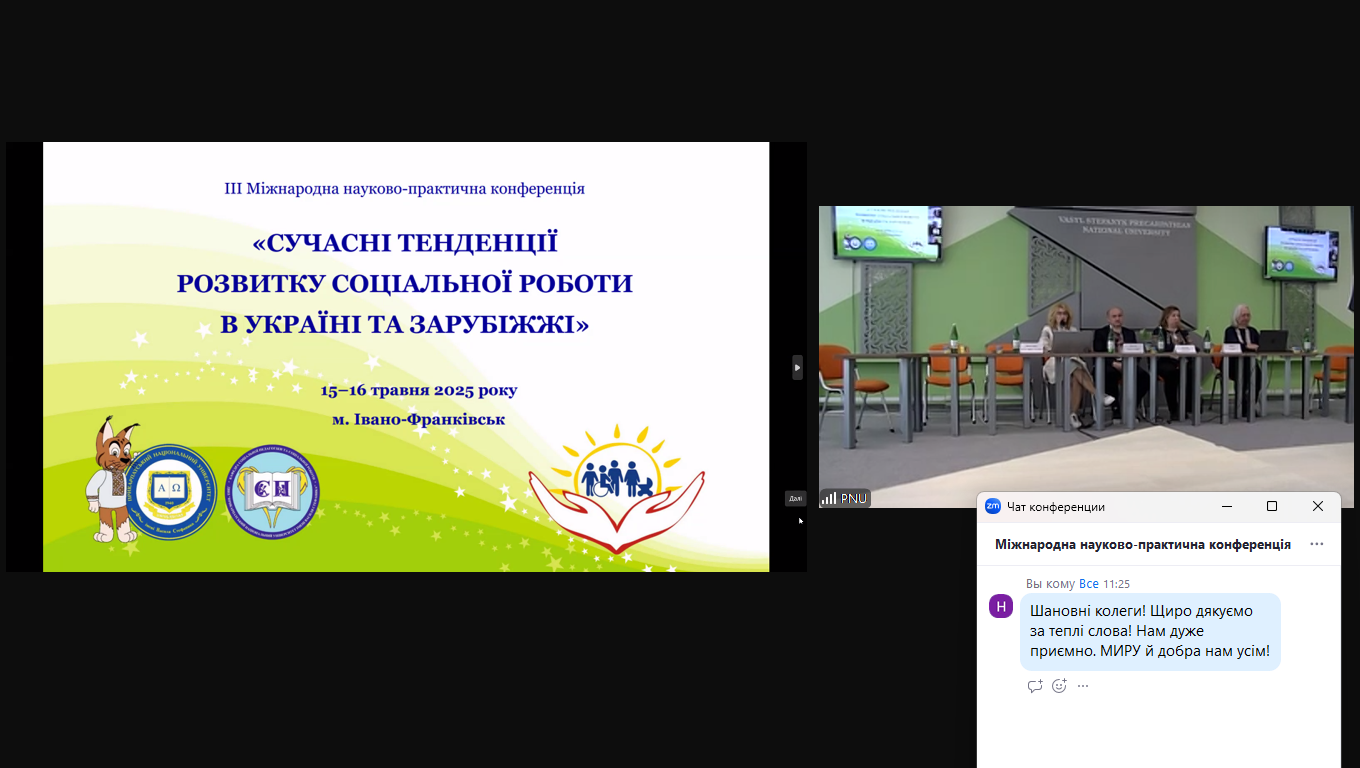Select the blue chat message bubble
Image resolution: width=1360 pixels, height=768 pixels.
(1150, 630)
